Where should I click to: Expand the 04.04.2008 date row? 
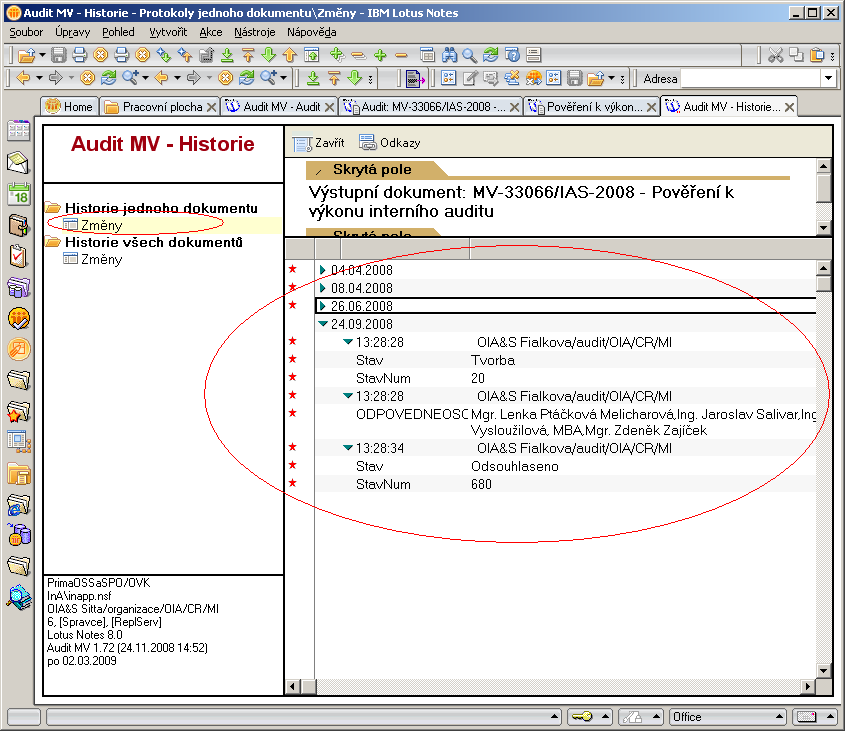point(323,270)
